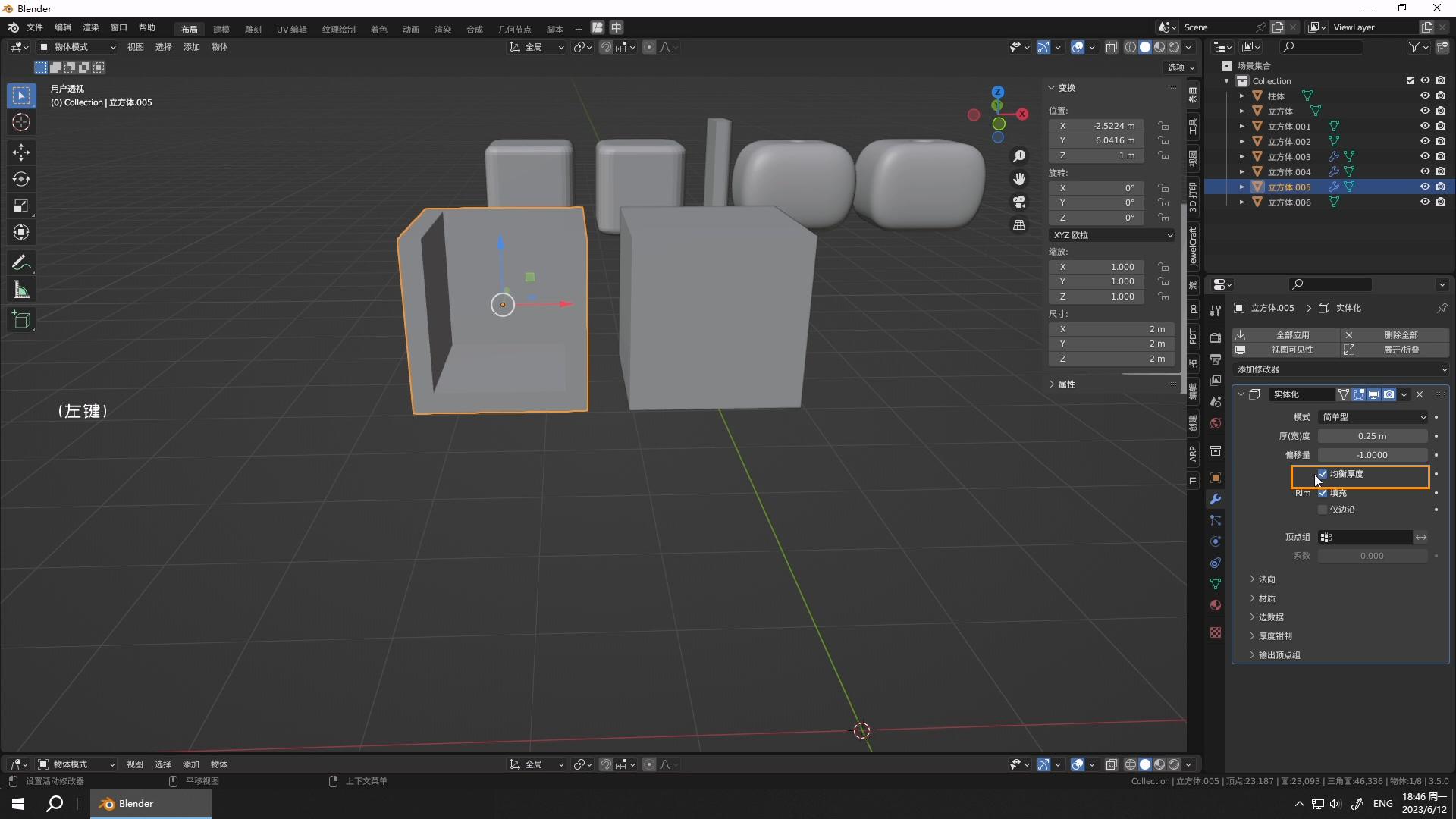Viewport: 1456px width, 819px height.
Task: Open the 添加修改器 dropdown
Action: [1341, 369]
